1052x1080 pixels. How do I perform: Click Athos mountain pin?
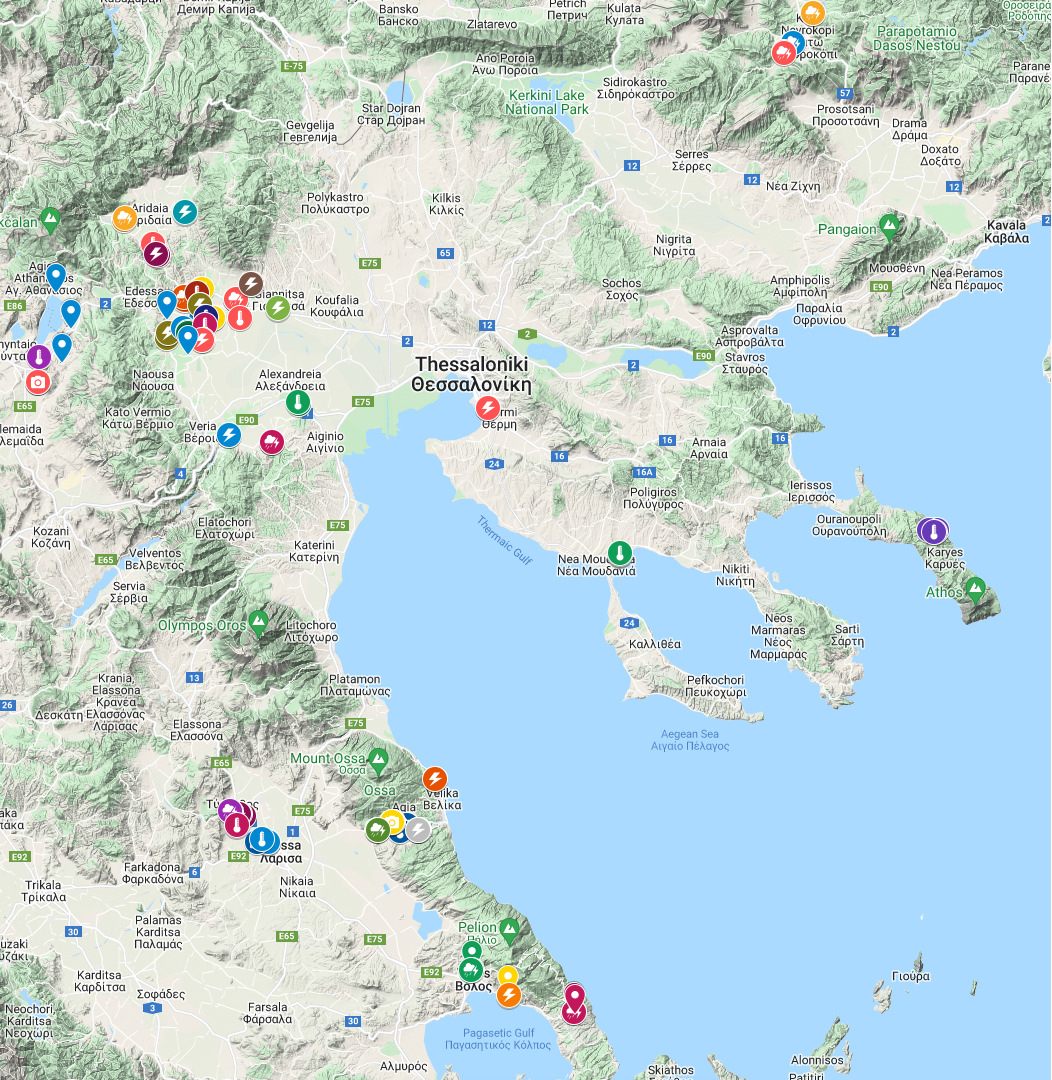pos(975,590)
